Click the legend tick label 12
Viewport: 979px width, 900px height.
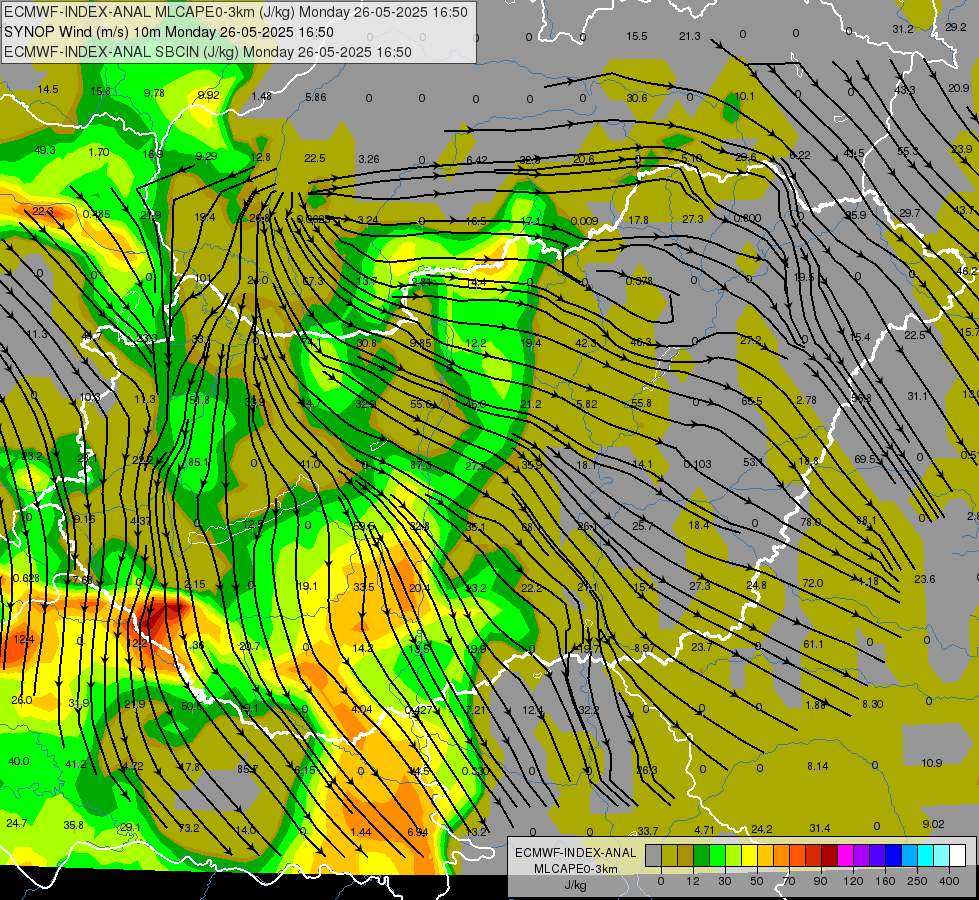tap(693, 881)
